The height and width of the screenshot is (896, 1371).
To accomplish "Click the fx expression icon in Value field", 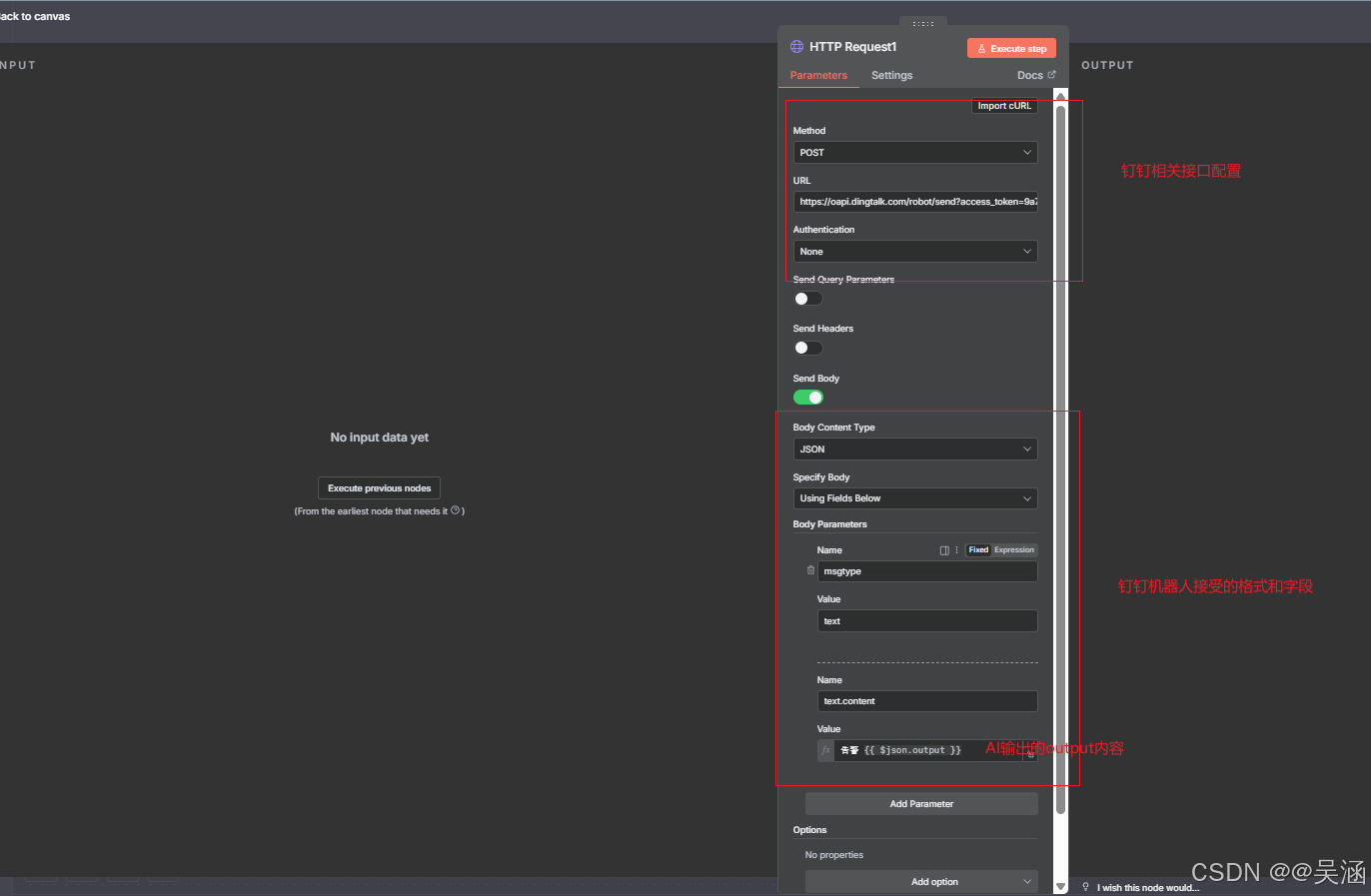I will click(x=826, y=750).
